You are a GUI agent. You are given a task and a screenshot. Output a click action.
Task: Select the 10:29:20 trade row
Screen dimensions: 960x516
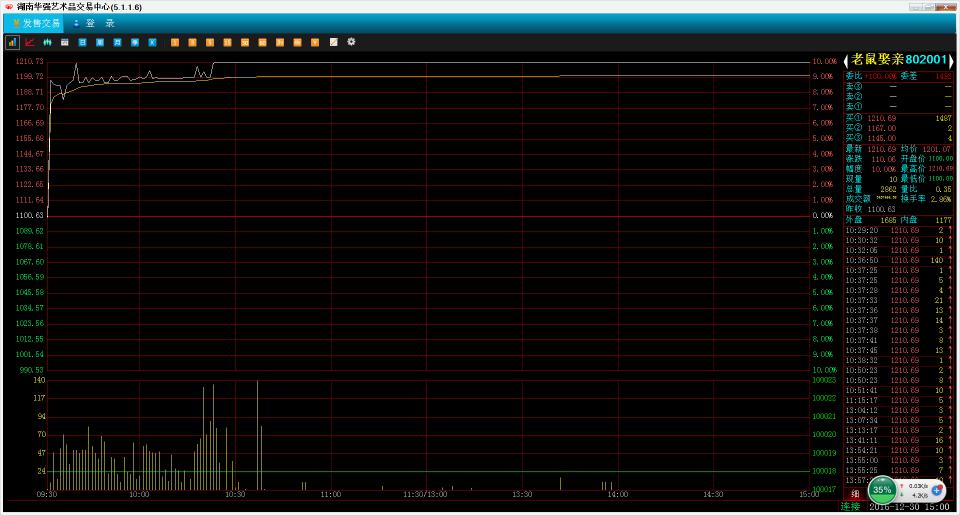[898, 230]
